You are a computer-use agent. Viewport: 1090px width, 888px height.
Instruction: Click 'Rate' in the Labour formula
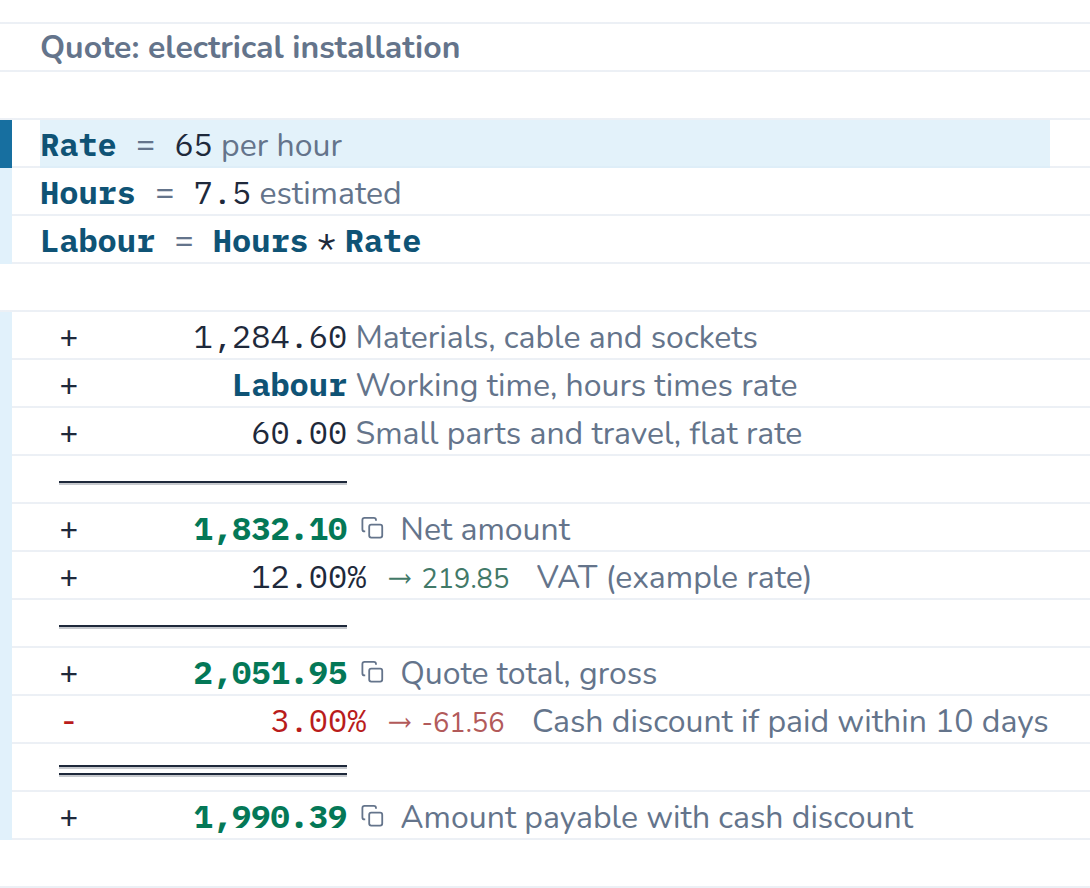pyautogui.click(x=383, y=241)
